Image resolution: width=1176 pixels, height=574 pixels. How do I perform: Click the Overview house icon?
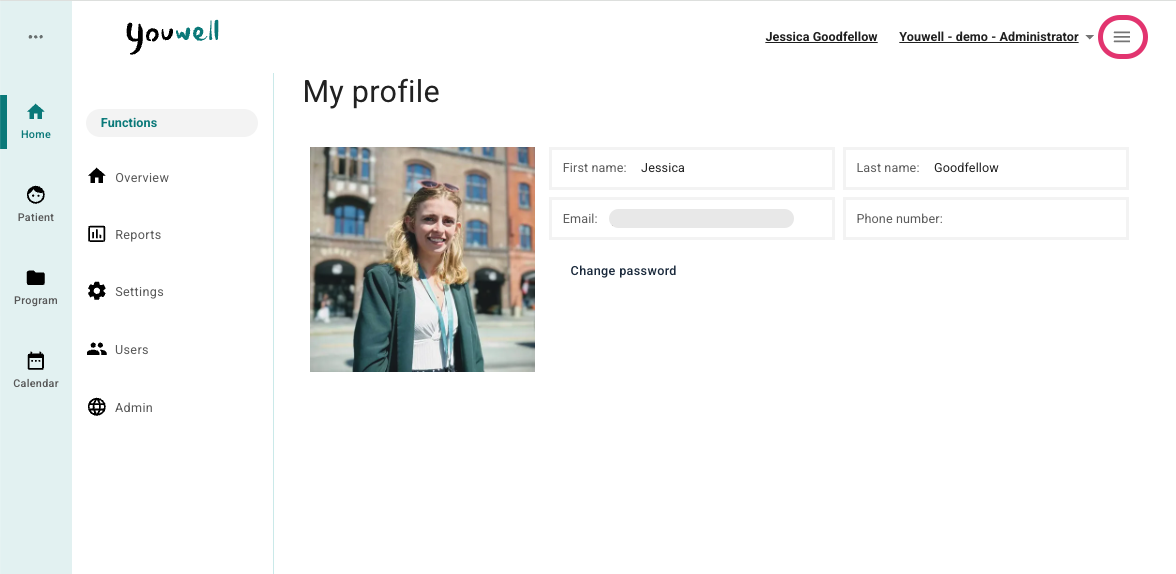pyautogui.click(x=97, y=176)
